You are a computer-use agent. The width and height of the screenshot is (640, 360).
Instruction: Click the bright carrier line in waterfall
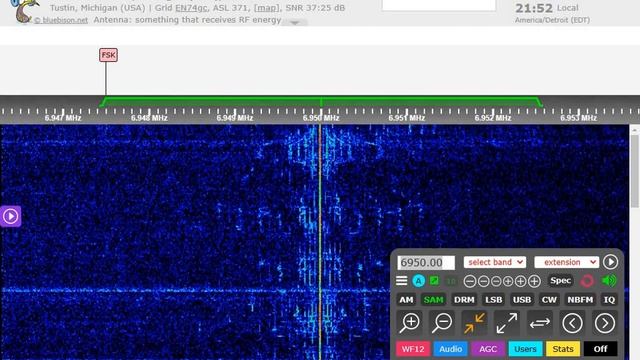pyautogui.click(x=320, y=242)
